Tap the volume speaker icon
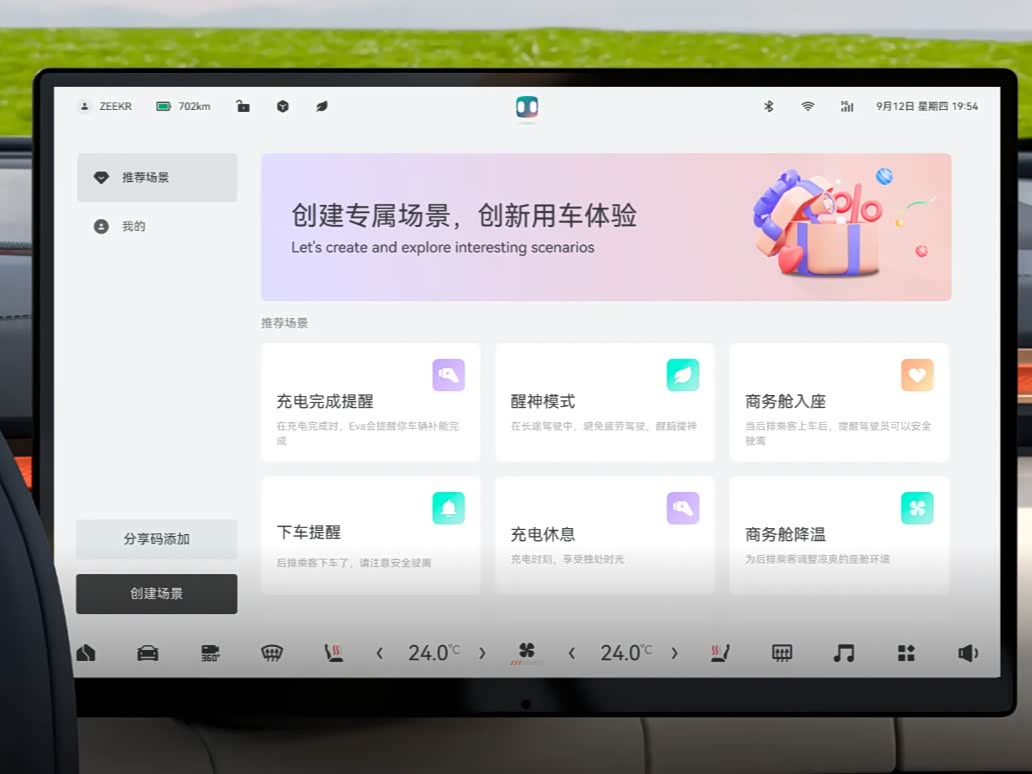 point(967,653)
